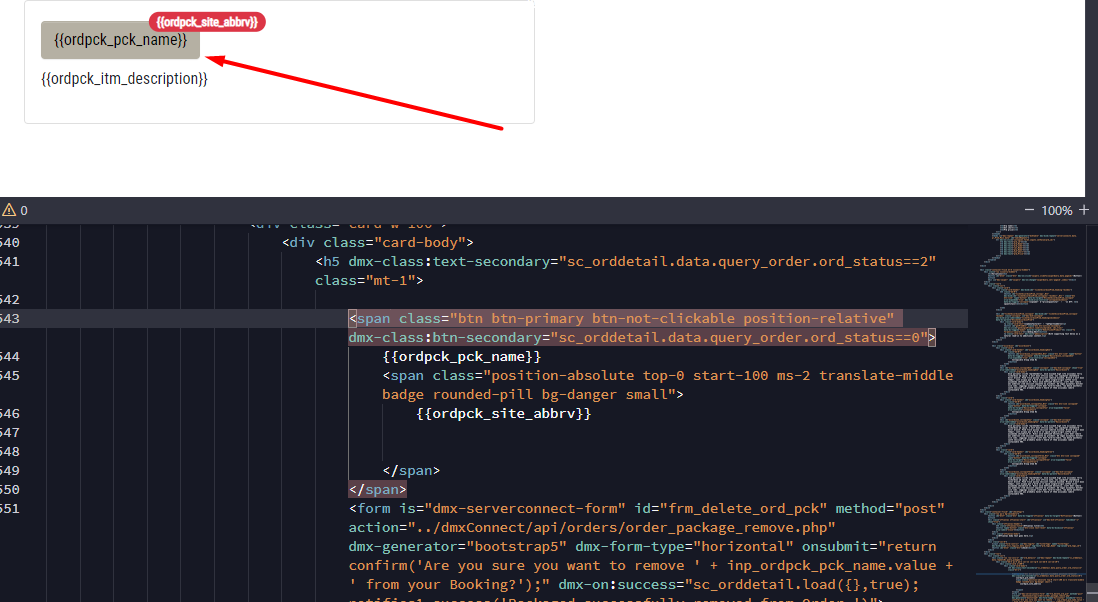Click the {{ordpck_itm_description}} text in preview
The height and width of the screenshot is (602, 1098).
point(124,78)
